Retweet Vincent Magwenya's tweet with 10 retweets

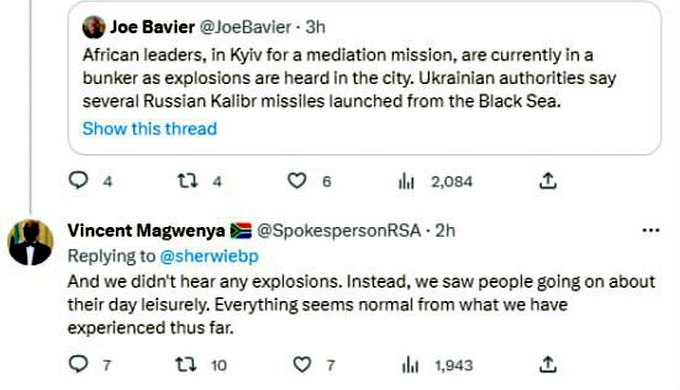(x=185, y=364)
